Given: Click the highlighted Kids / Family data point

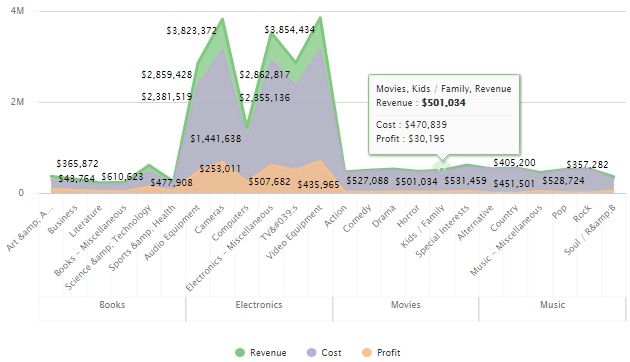Looking at the screenshot, I should click(x=442, y=169).
